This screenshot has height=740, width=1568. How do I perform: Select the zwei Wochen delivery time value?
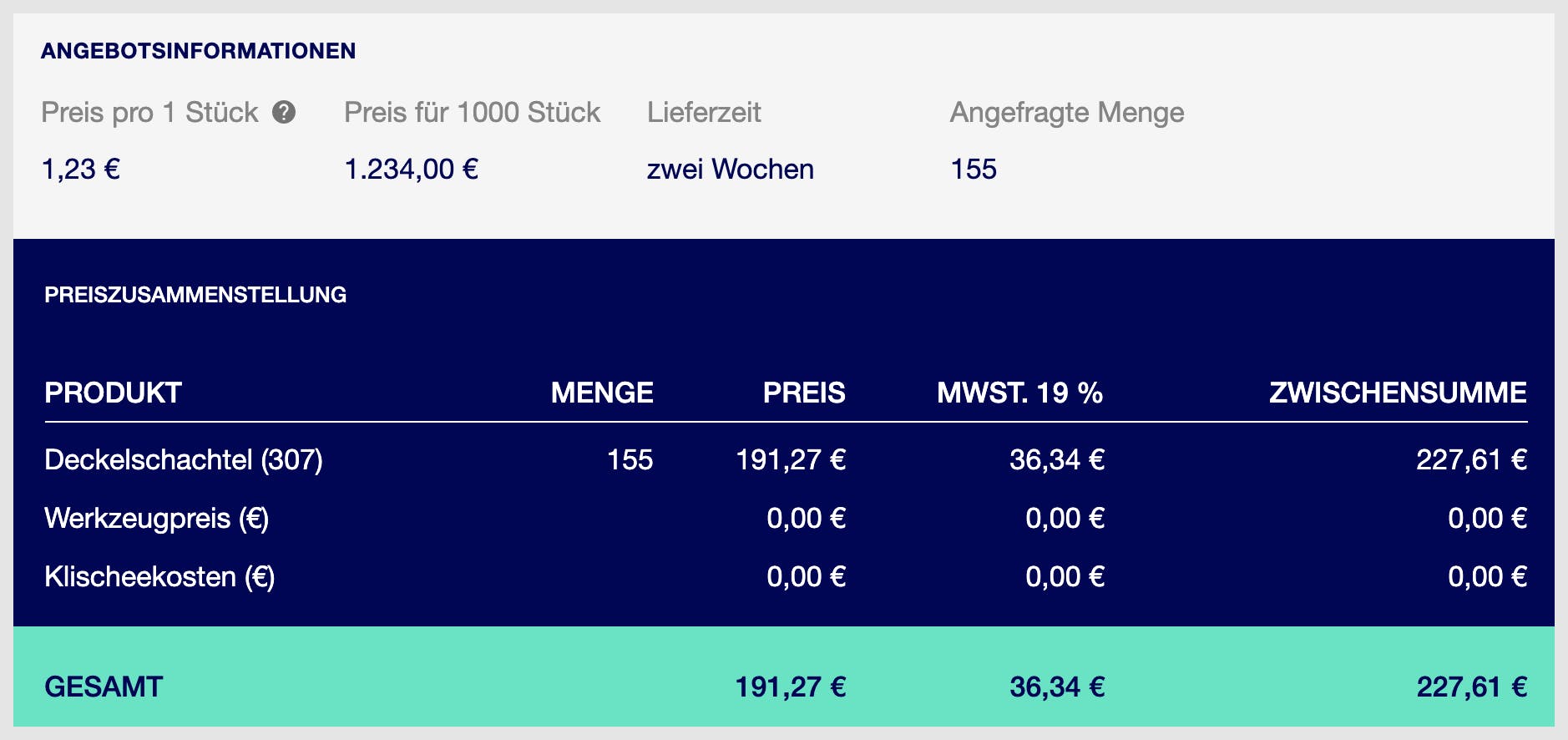click(x=731, y=169)
